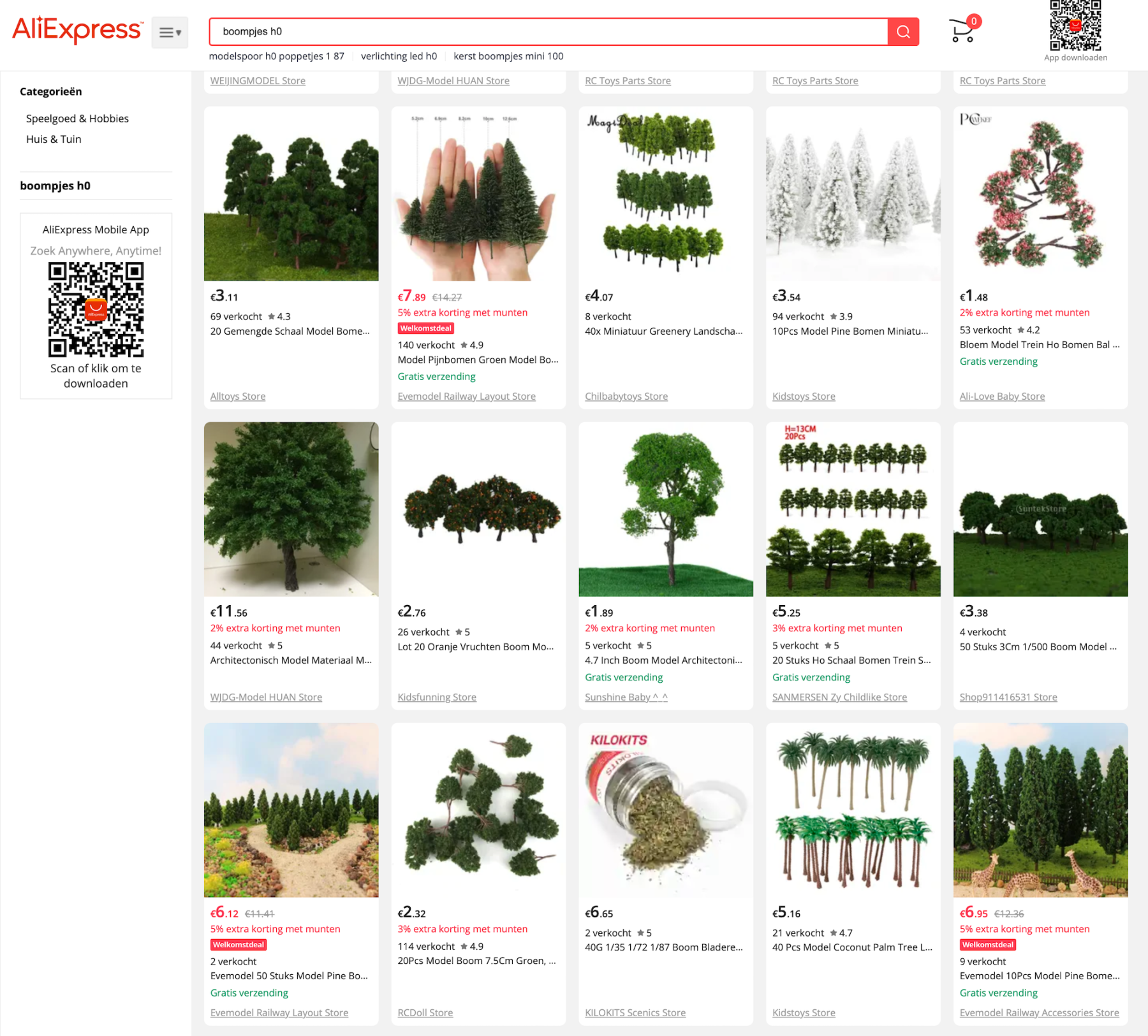The height and width of the screenshot is (1036, 1148).
Task: Click the header app download QR code
Action: click(x=1075, y=26)
